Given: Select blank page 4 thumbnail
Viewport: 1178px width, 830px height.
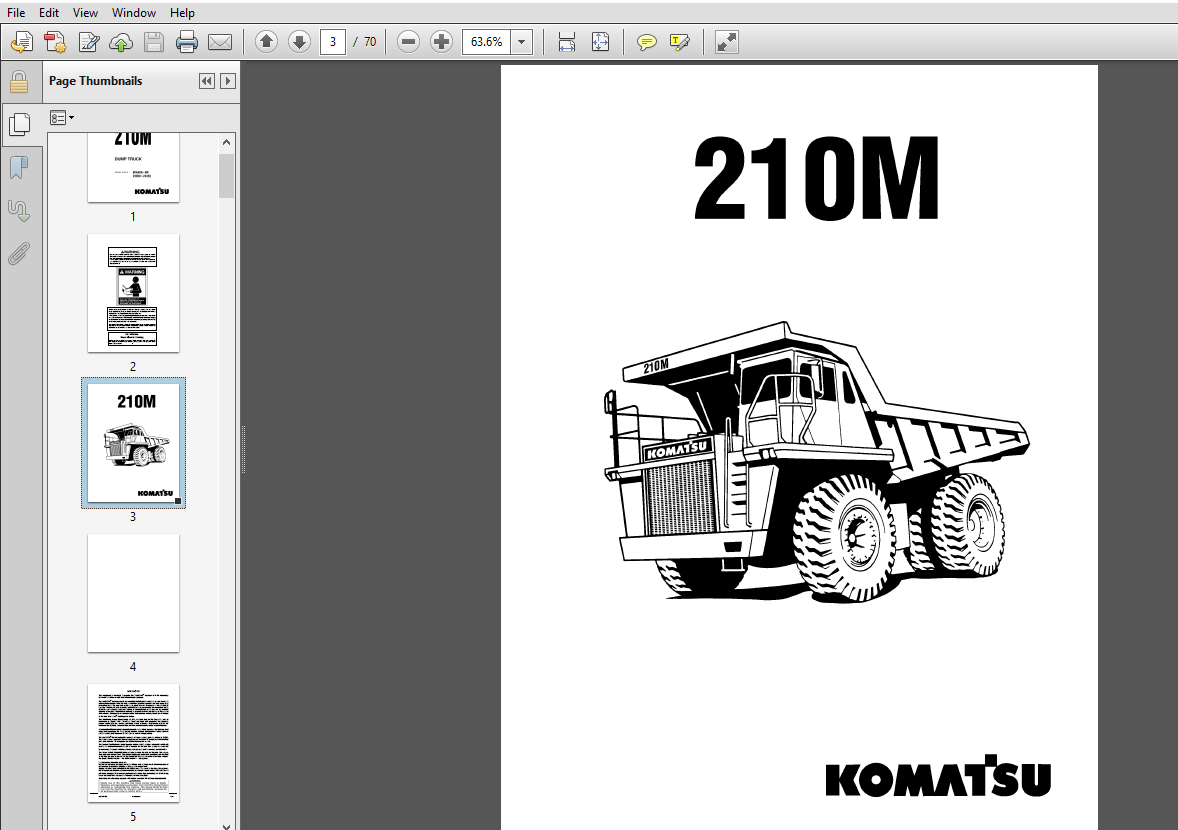Looking at the screenshot, I should tap(133, 593).
